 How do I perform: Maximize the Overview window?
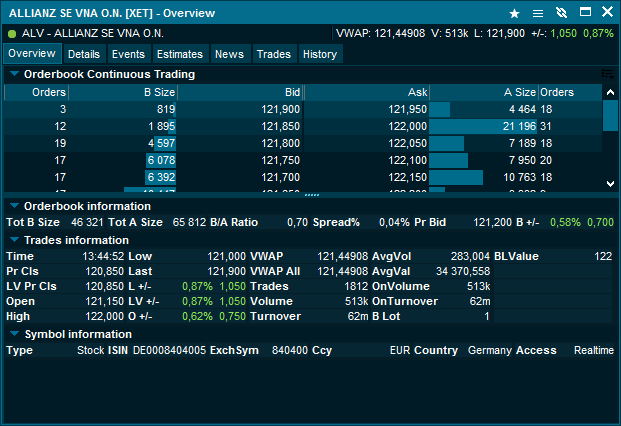tap(585, 12)
